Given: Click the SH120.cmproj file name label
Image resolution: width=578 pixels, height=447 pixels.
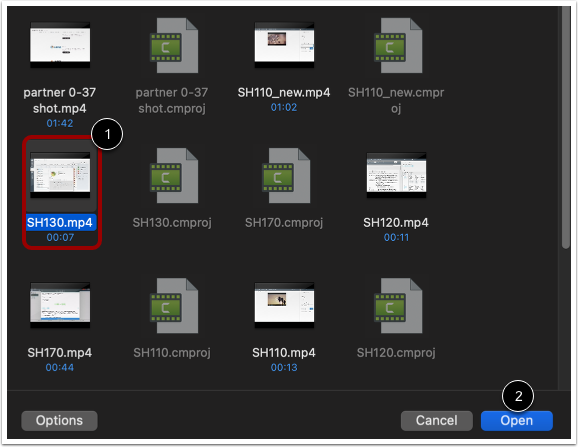Looking at the screenshot, I should click(x=396, y=353).
